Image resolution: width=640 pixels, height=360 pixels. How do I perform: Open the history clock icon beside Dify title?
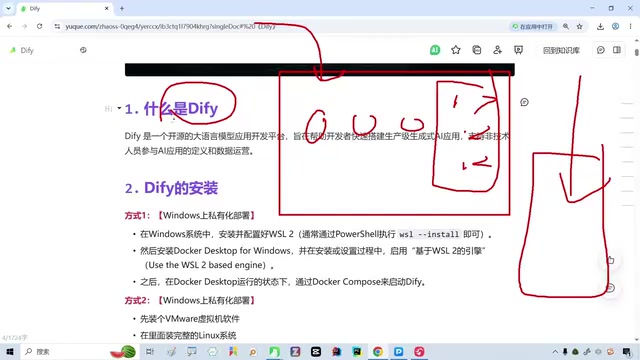tap(83, 50)
